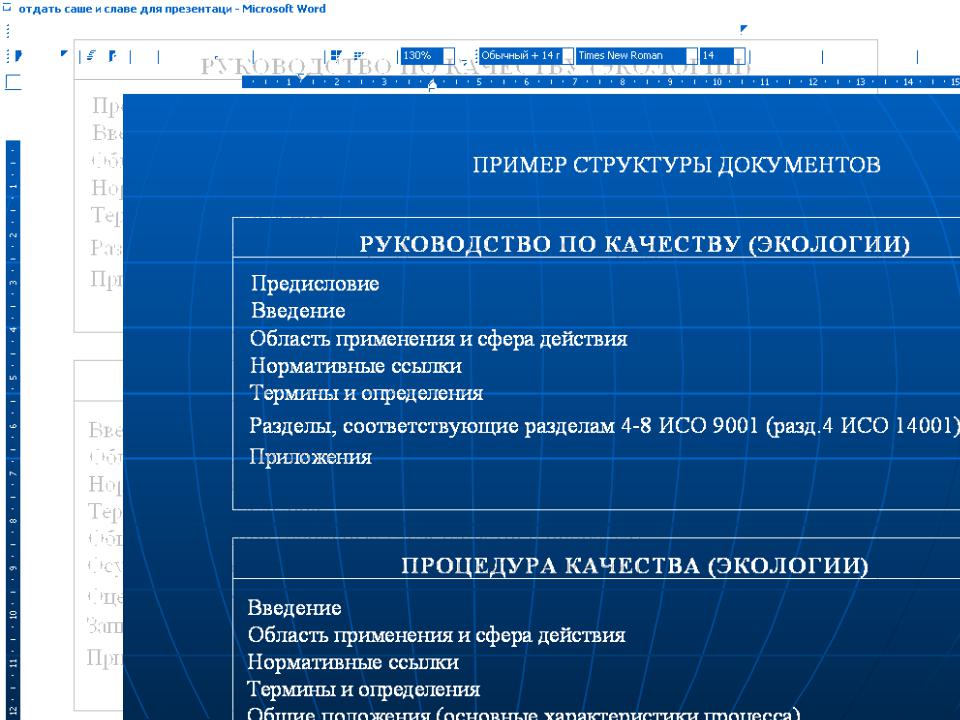Screen dimensions: 960x720
Task: Click the grid-like icon left of zoom box
Action: click(336, 56)
